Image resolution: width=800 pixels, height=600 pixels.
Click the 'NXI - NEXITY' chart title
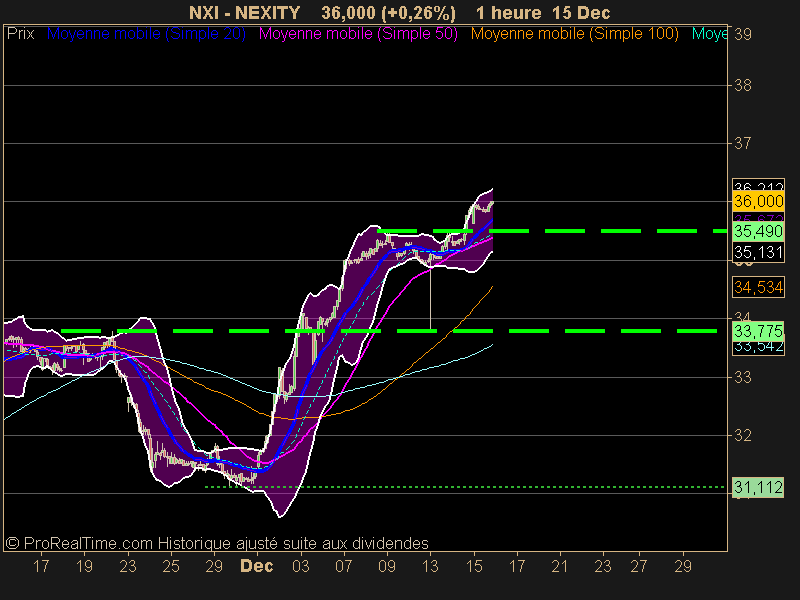click(x=244, y=12)
